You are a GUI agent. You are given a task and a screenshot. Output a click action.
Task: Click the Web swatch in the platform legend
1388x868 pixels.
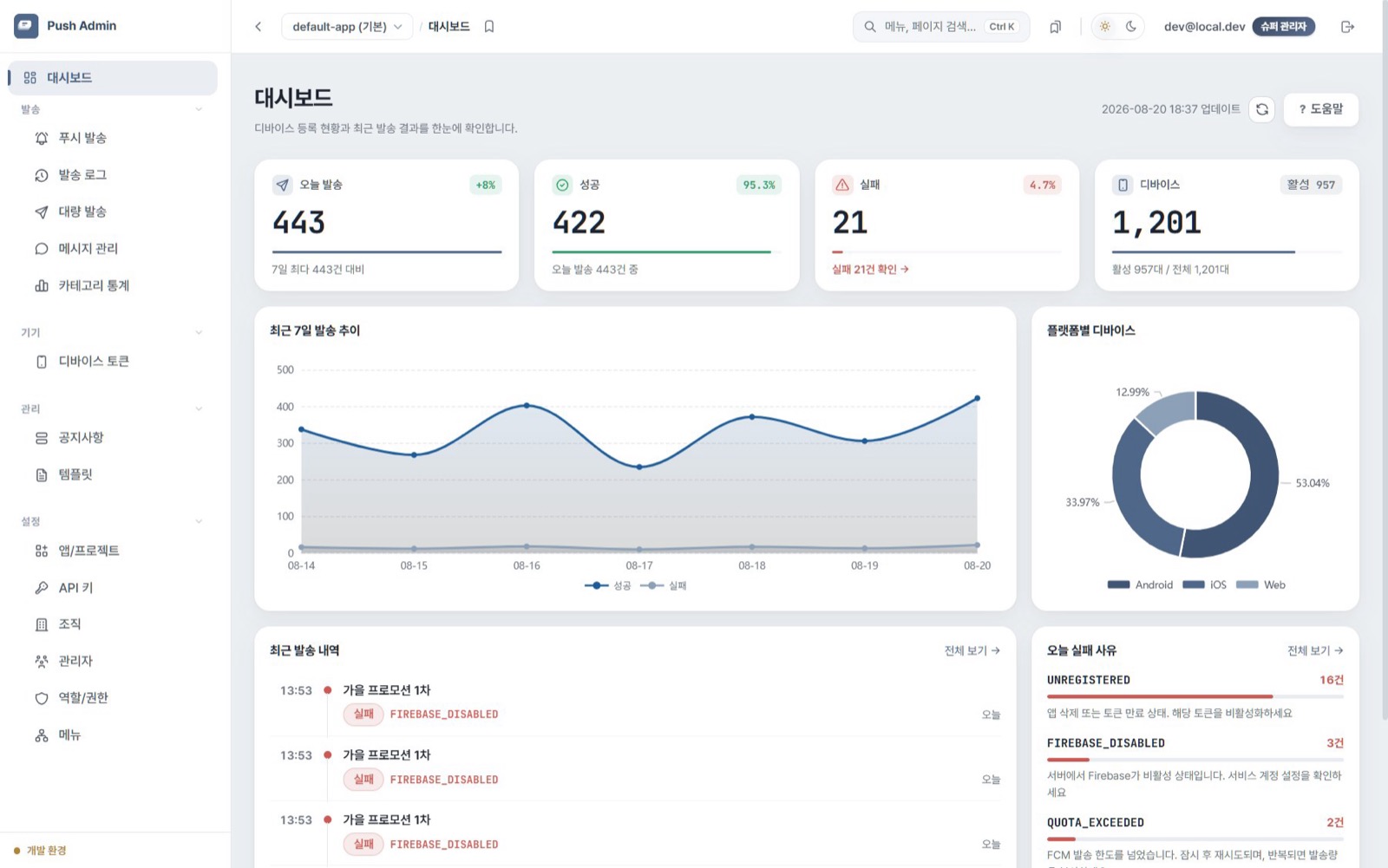pyautogui.click(x=1247, y=585)
